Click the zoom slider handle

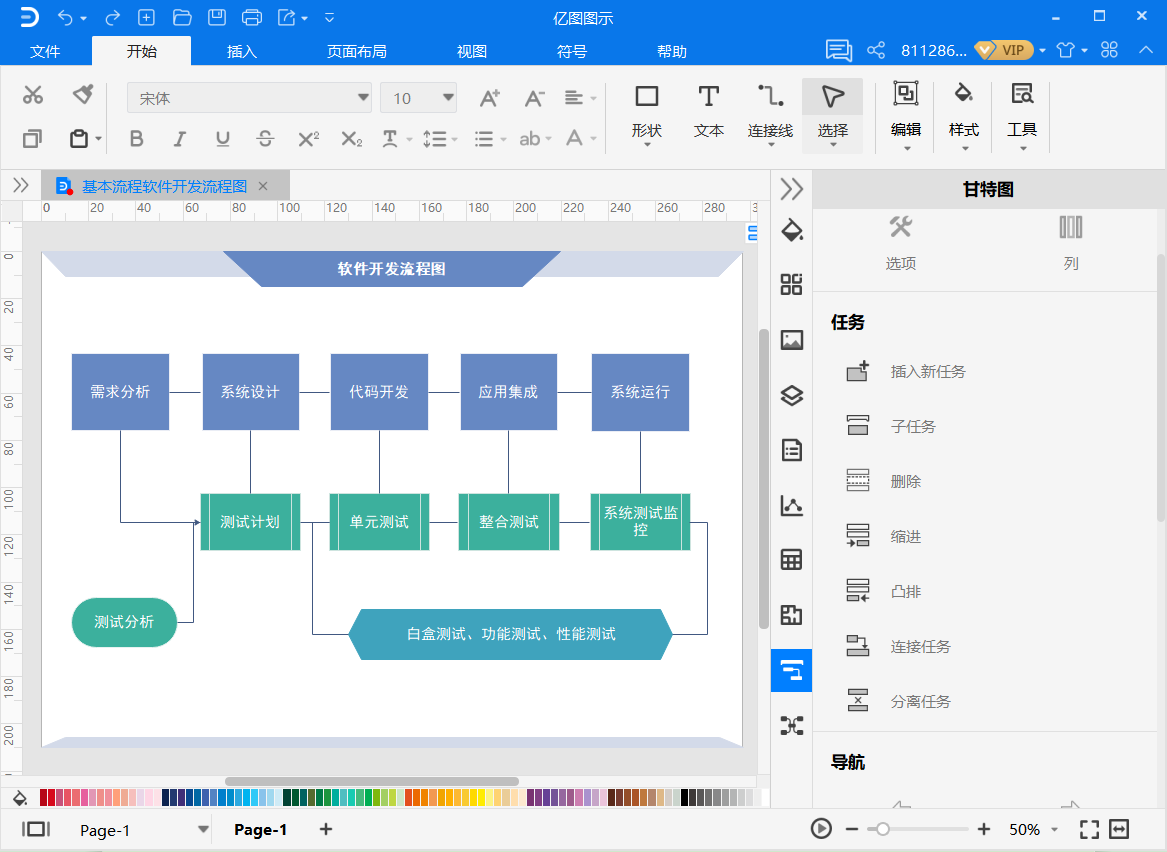click(883, 829)
